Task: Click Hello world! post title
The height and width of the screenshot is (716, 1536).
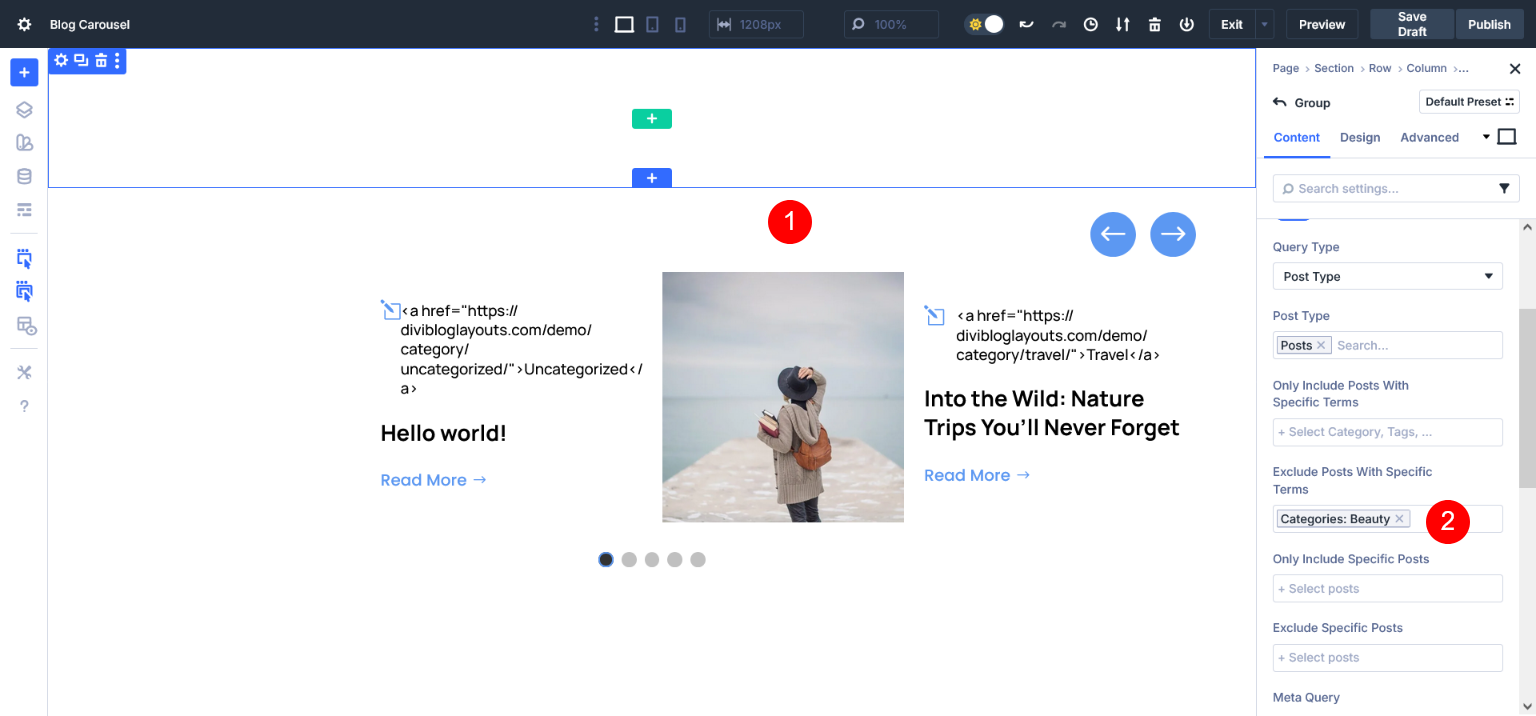Action: coord(444,433)
